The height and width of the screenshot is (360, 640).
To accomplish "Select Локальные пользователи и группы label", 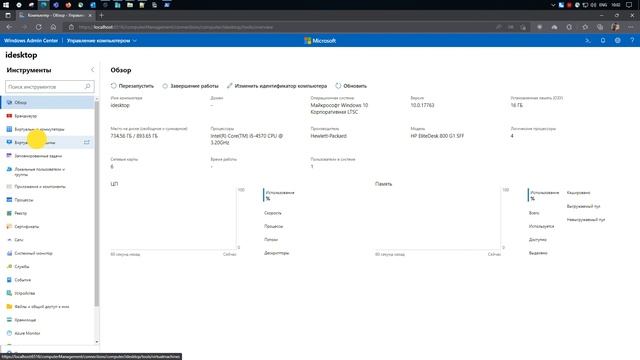I will [x=40, y=171].
